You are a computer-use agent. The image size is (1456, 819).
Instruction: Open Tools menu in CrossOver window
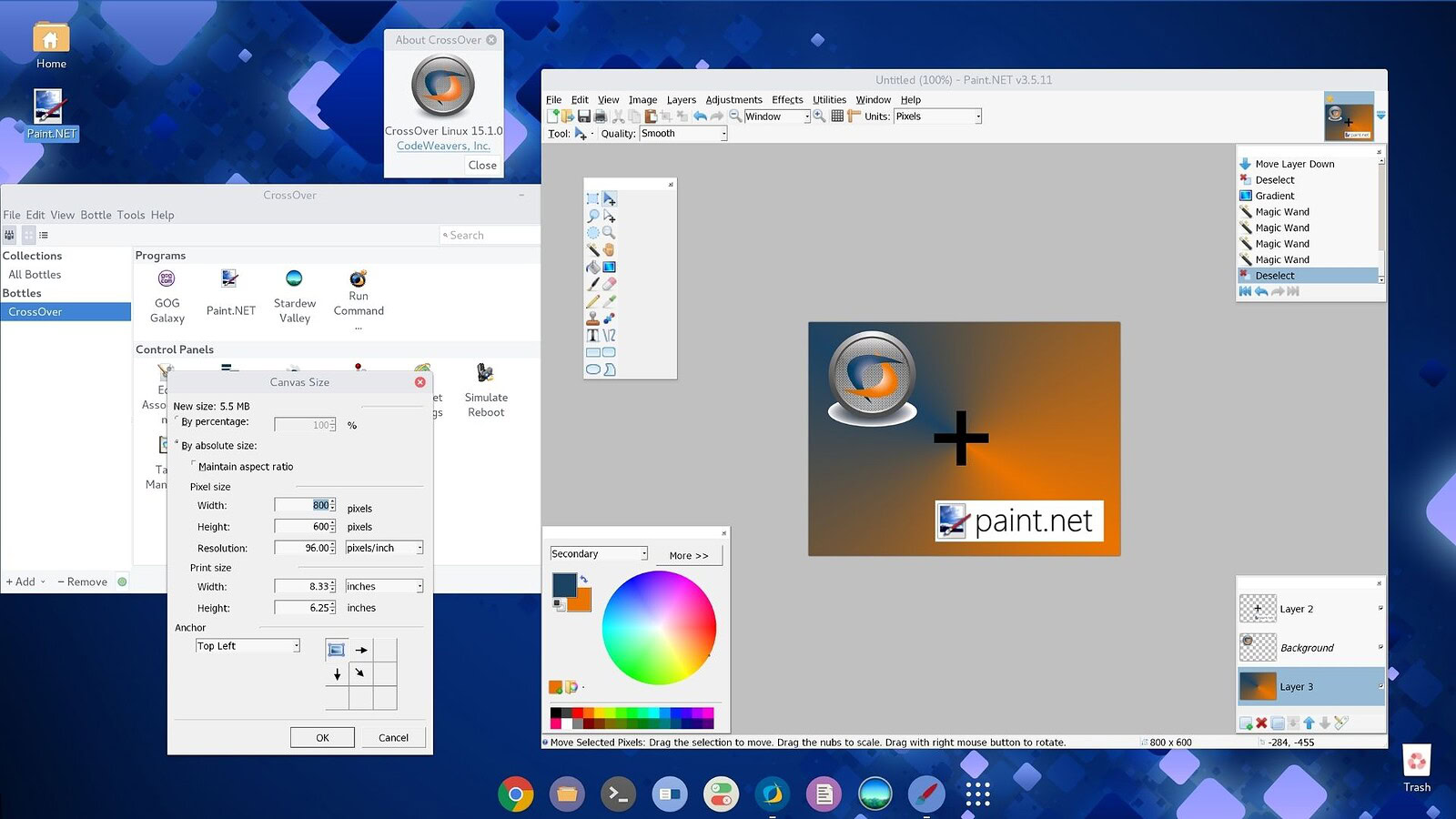point(131,215)
